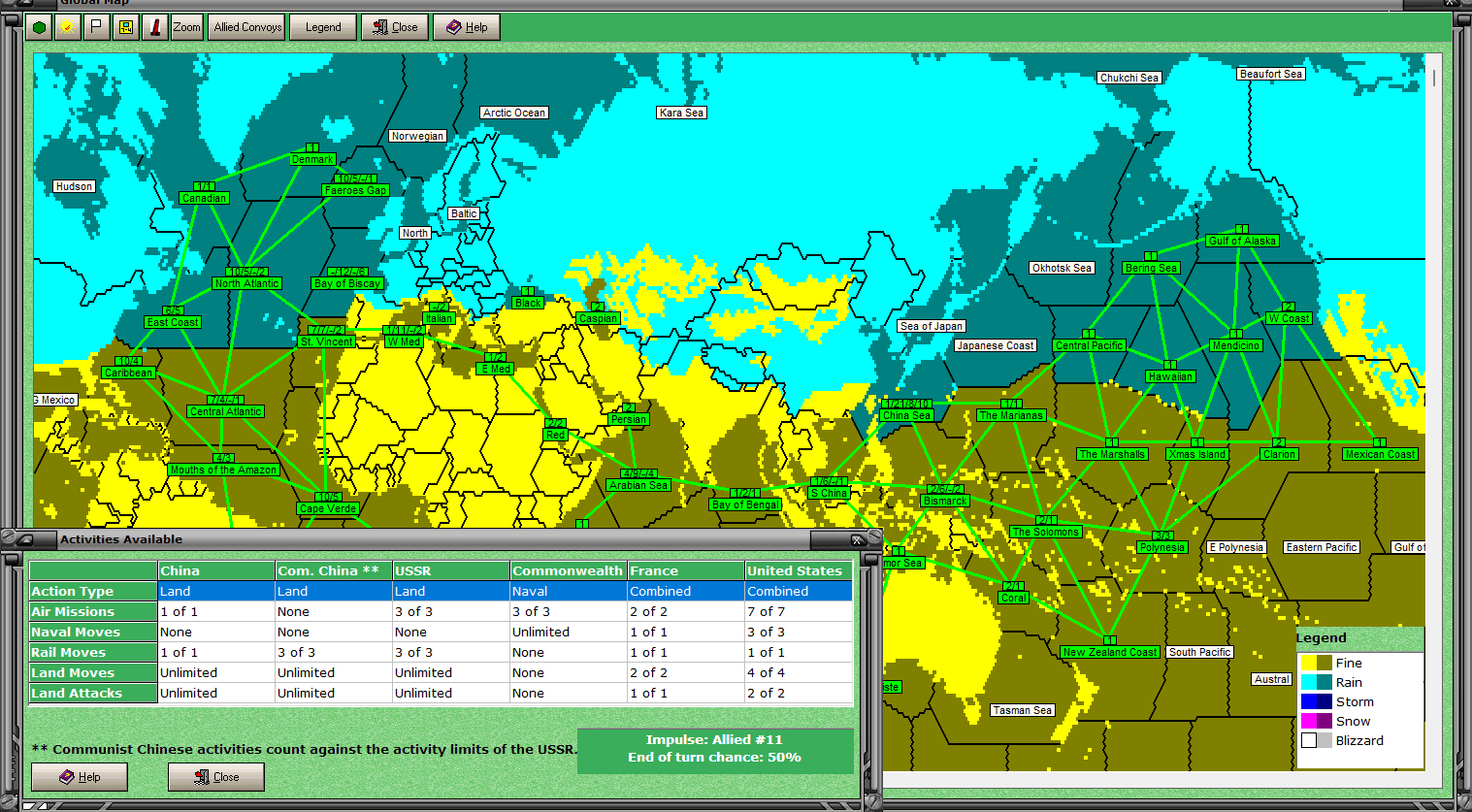Select the Com. China column header
This screenshot has height=812, width=1472.
[334, 570]
